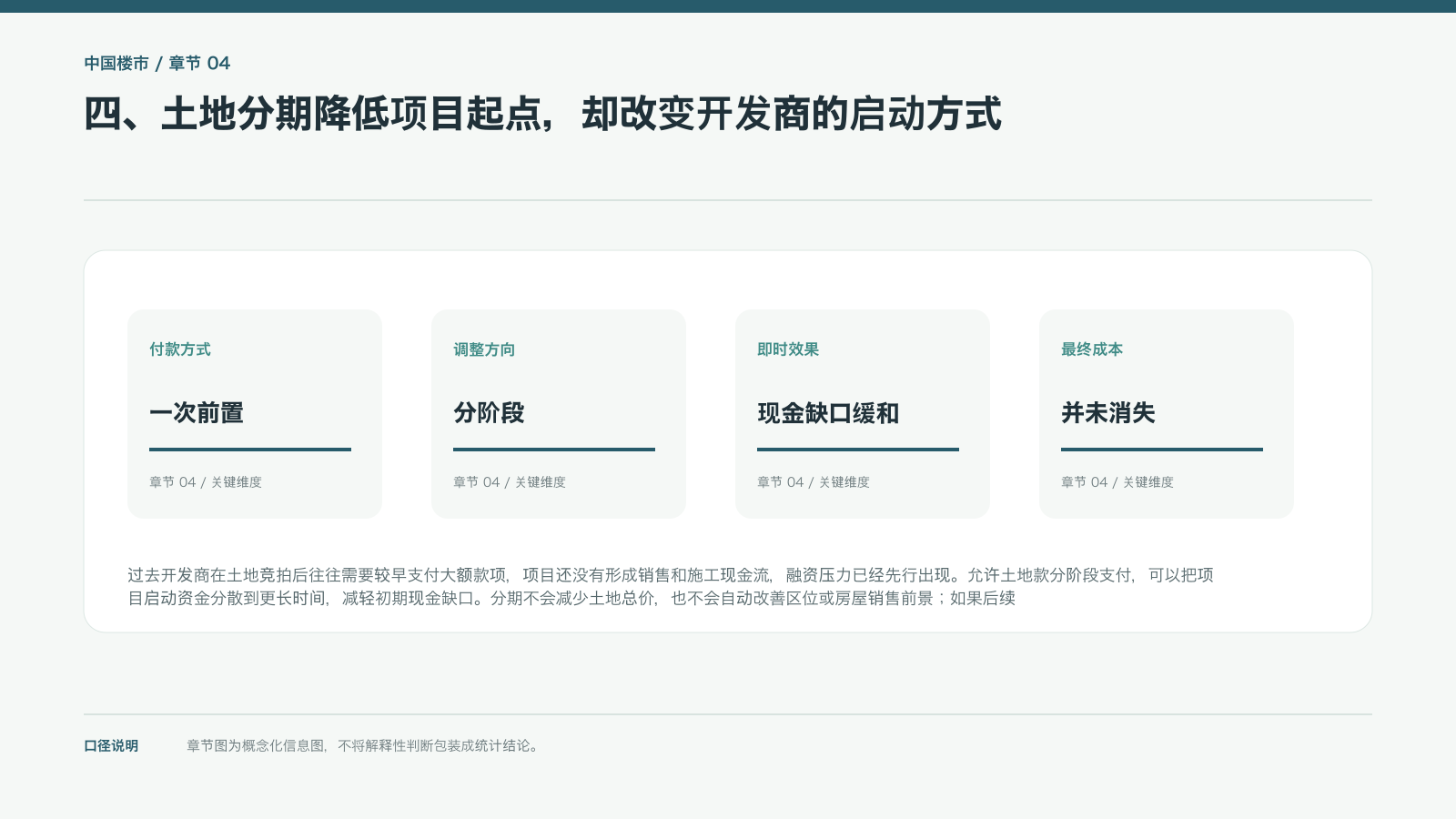Click the 即时效果 card label
Screen dimensions: 1456x819
pyautogui.click(x=788, y=349)
